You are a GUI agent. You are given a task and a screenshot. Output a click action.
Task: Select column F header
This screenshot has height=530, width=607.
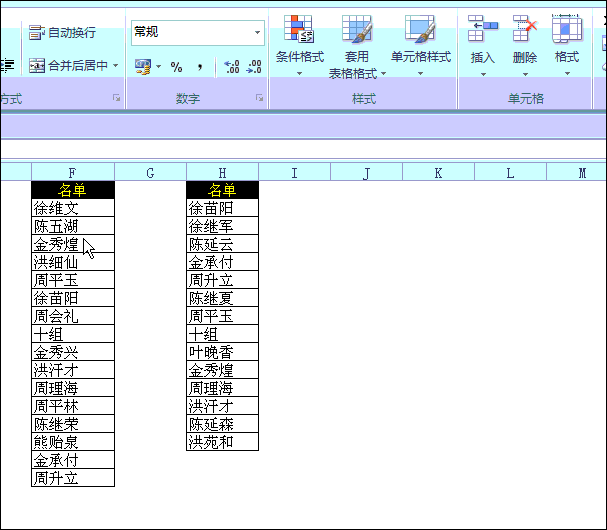tap(73, 172)
